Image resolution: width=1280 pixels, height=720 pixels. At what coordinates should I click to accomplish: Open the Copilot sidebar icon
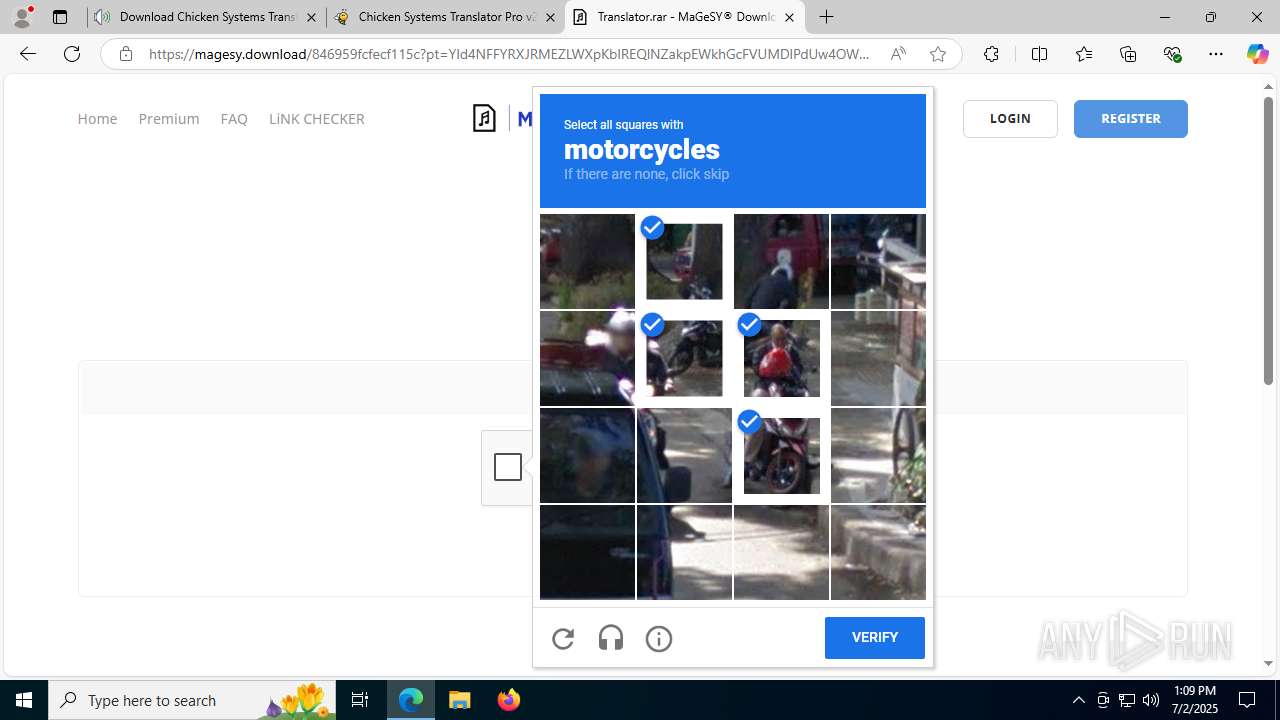(1257, 54)
